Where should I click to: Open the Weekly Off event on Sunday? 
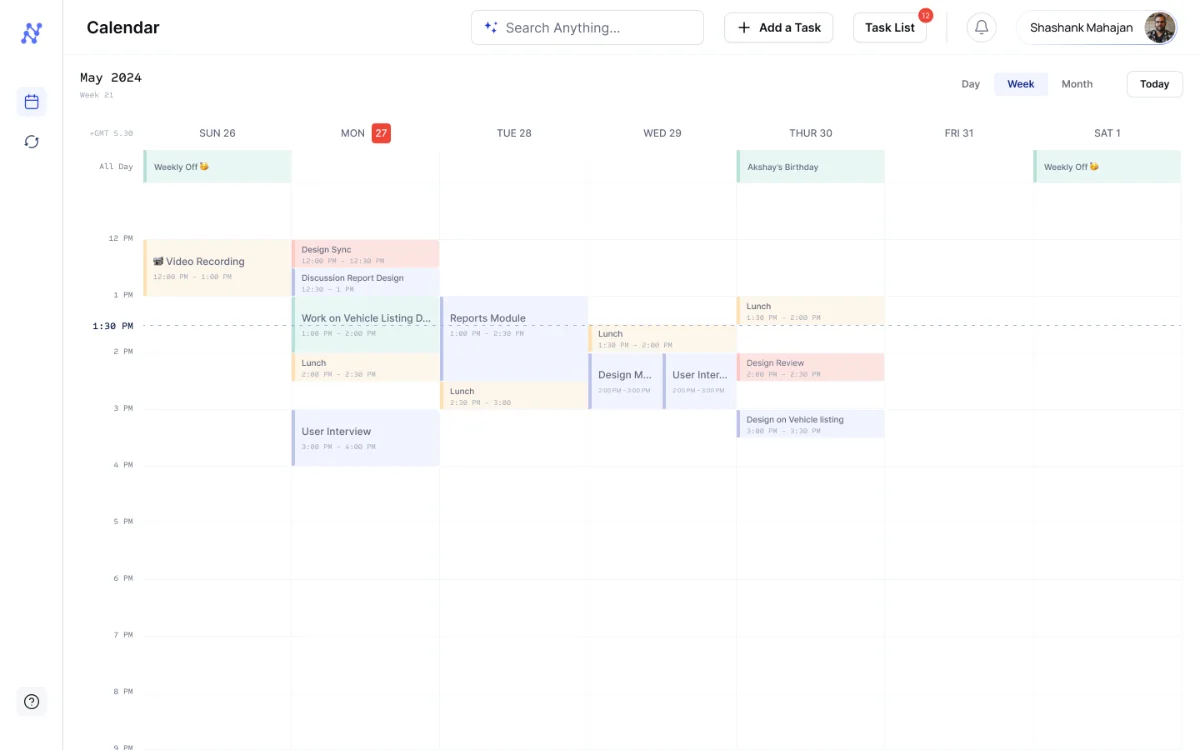[x=217, y=167]
